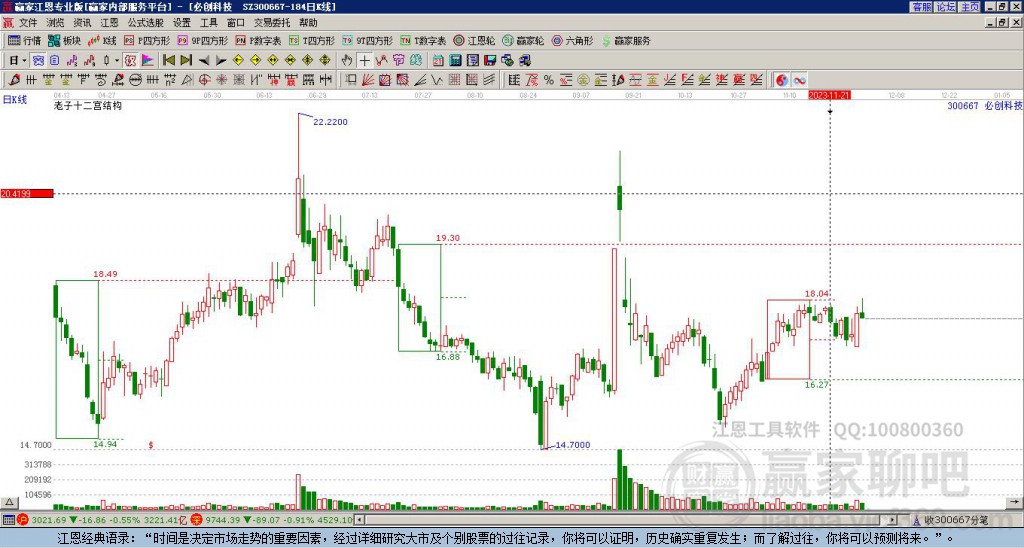Image resolution: width=1024 pixels, height=548 pixels.
Task: Click horizontal scrollbar right arrow
Action: pos(893,520)
